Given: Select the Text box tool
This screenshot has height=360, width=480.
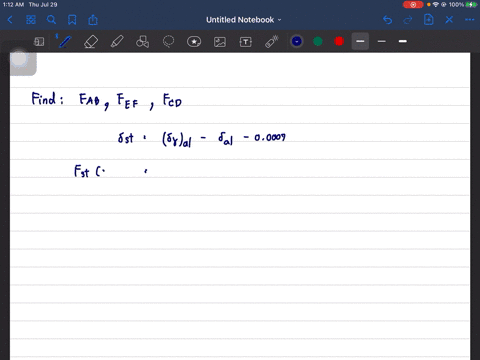Looking at the screenshot, I should point(246,42).
